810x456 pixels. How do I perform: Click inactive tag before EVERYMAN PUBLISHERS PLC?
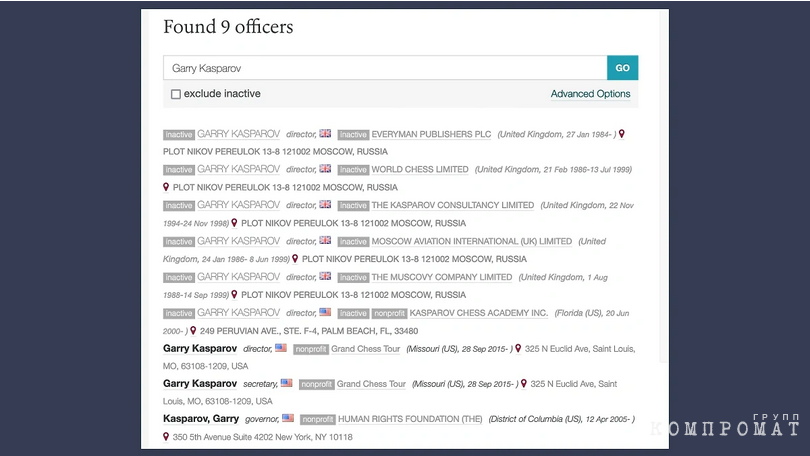point(353,135)
